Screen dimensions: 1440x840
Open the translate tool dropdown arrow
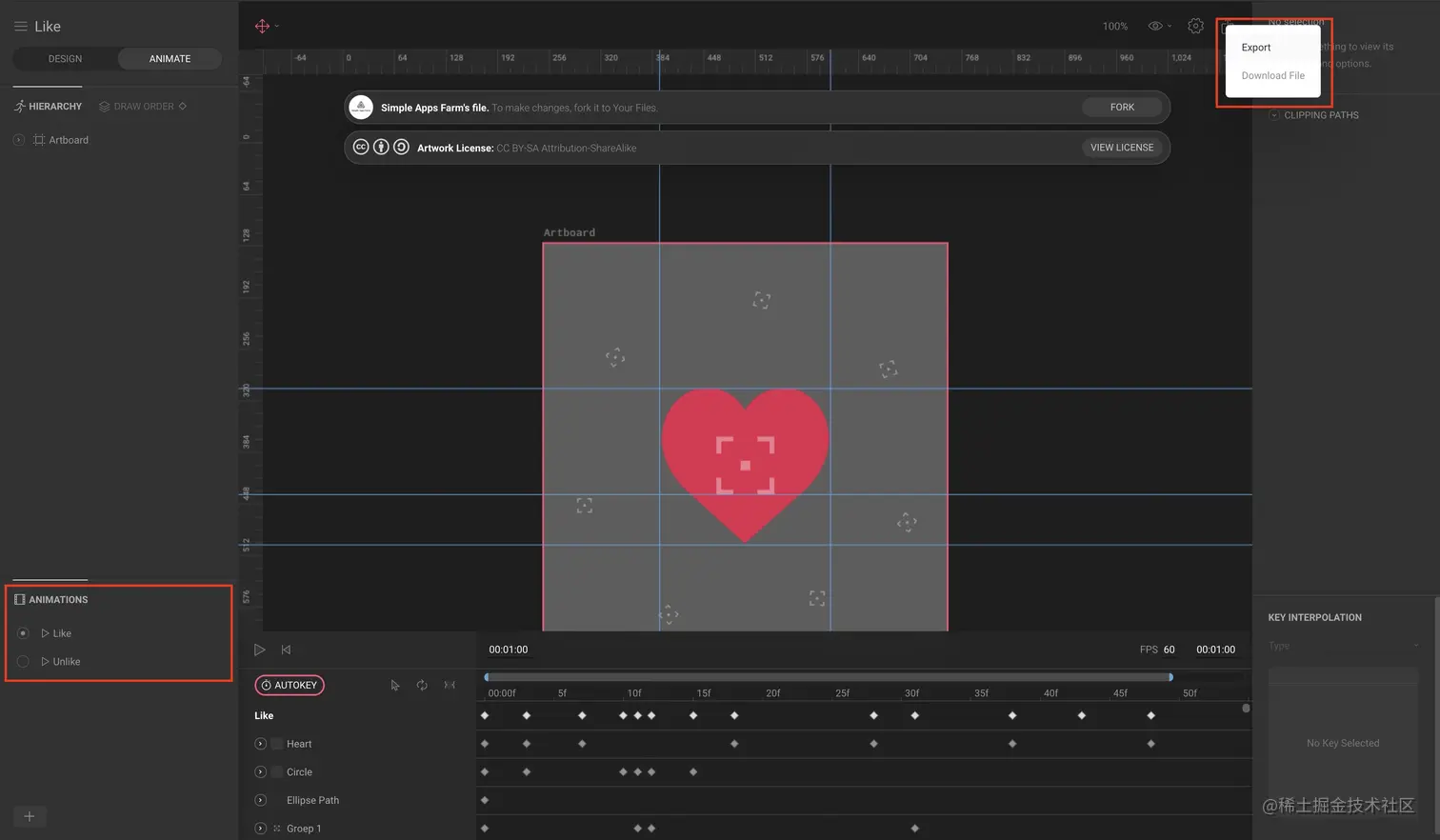coord(276,26)
